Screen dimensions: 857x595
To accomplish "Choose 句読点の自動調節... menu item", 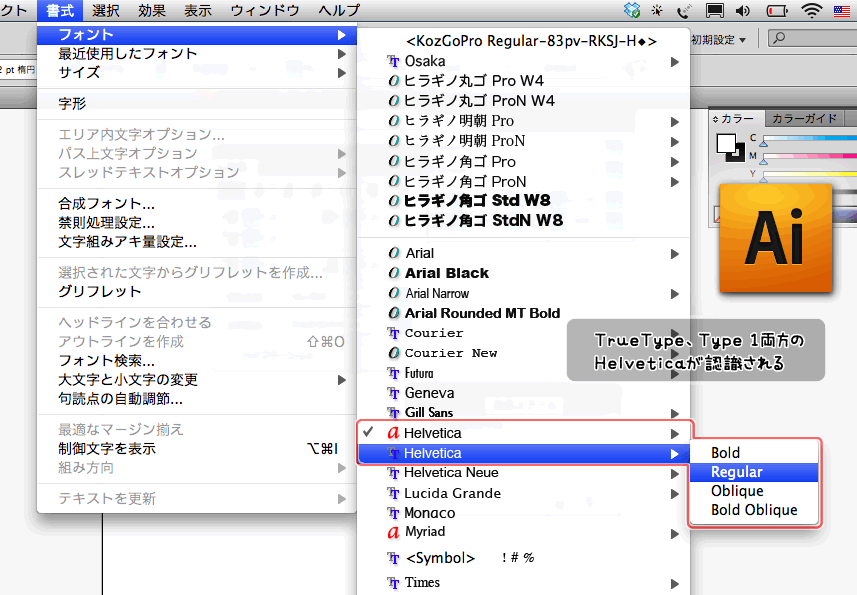I will [x=197, y=399].
